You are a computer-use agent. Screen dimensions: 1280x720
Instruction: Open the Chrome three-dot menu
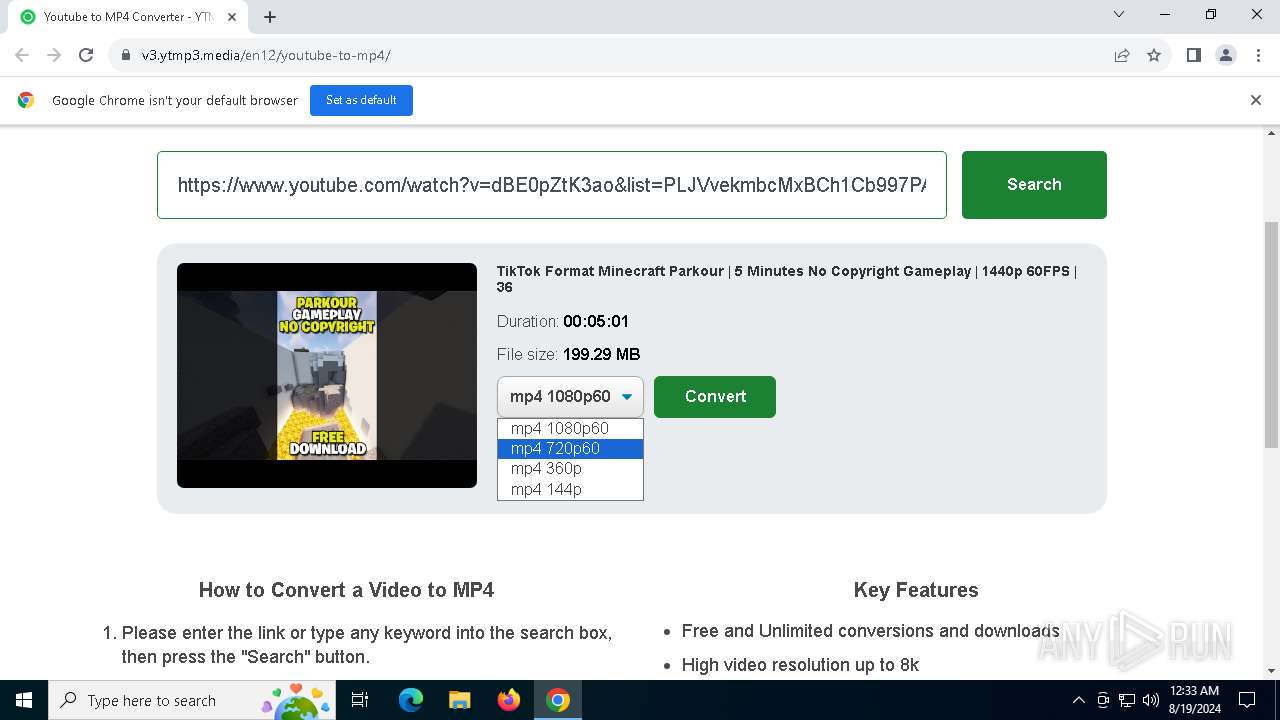1258,55
